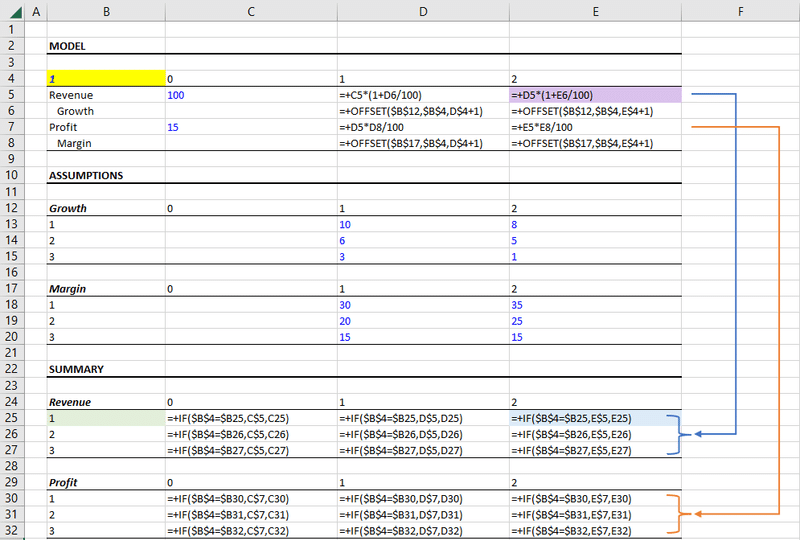
Task: Select column A header
Action: [36, 11]
